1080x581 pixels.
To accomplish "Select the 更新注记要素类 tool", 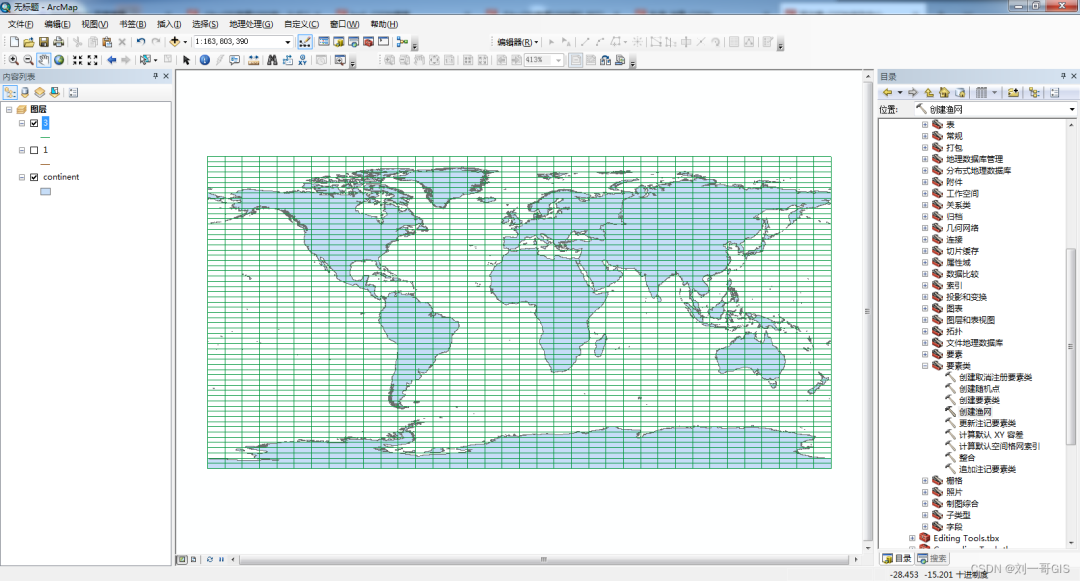I will pyautogui.click(x=987, y=423).
